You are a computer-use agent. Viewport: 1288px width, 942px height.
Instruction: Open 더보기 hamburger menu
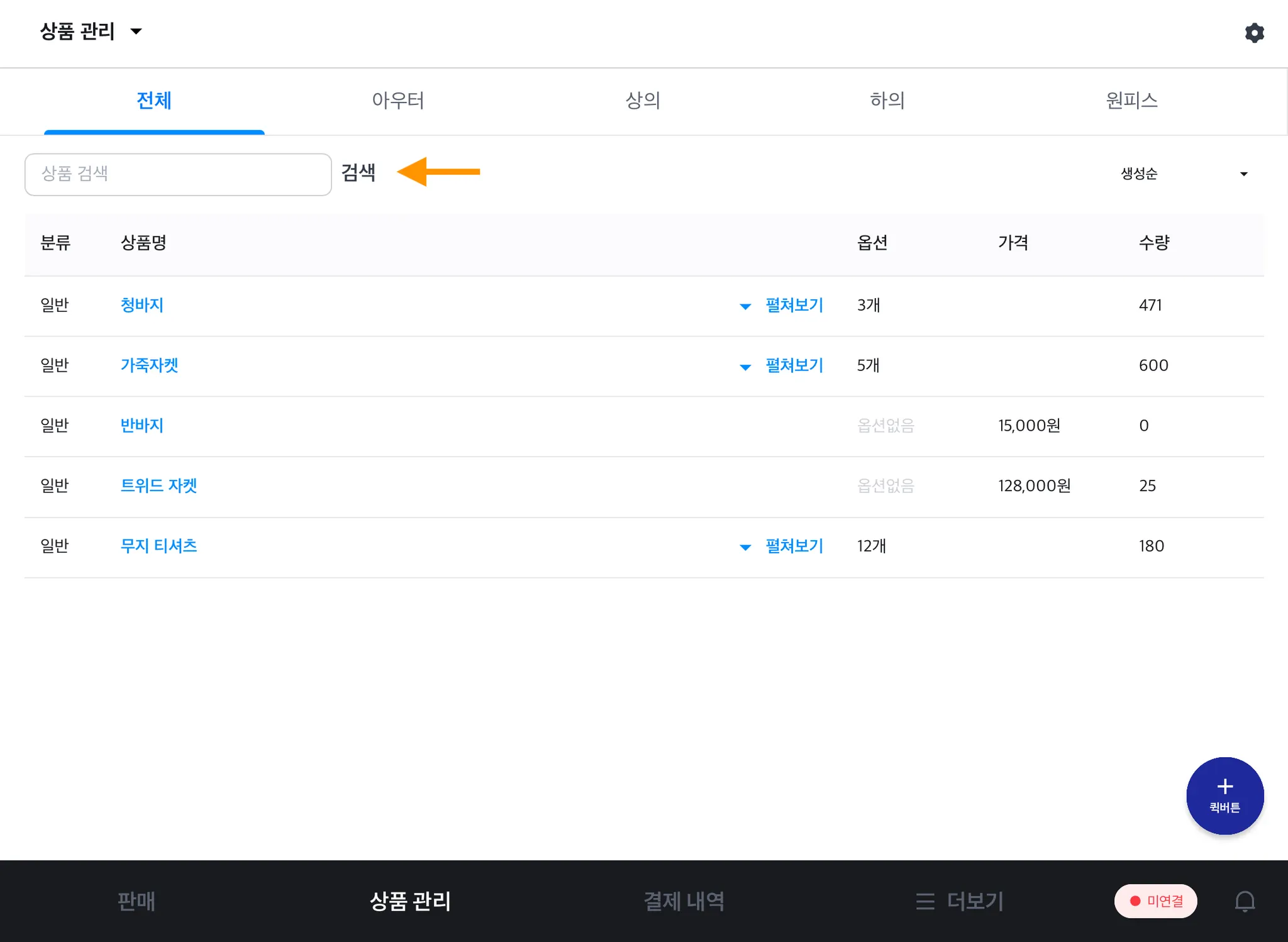point(960,901)
